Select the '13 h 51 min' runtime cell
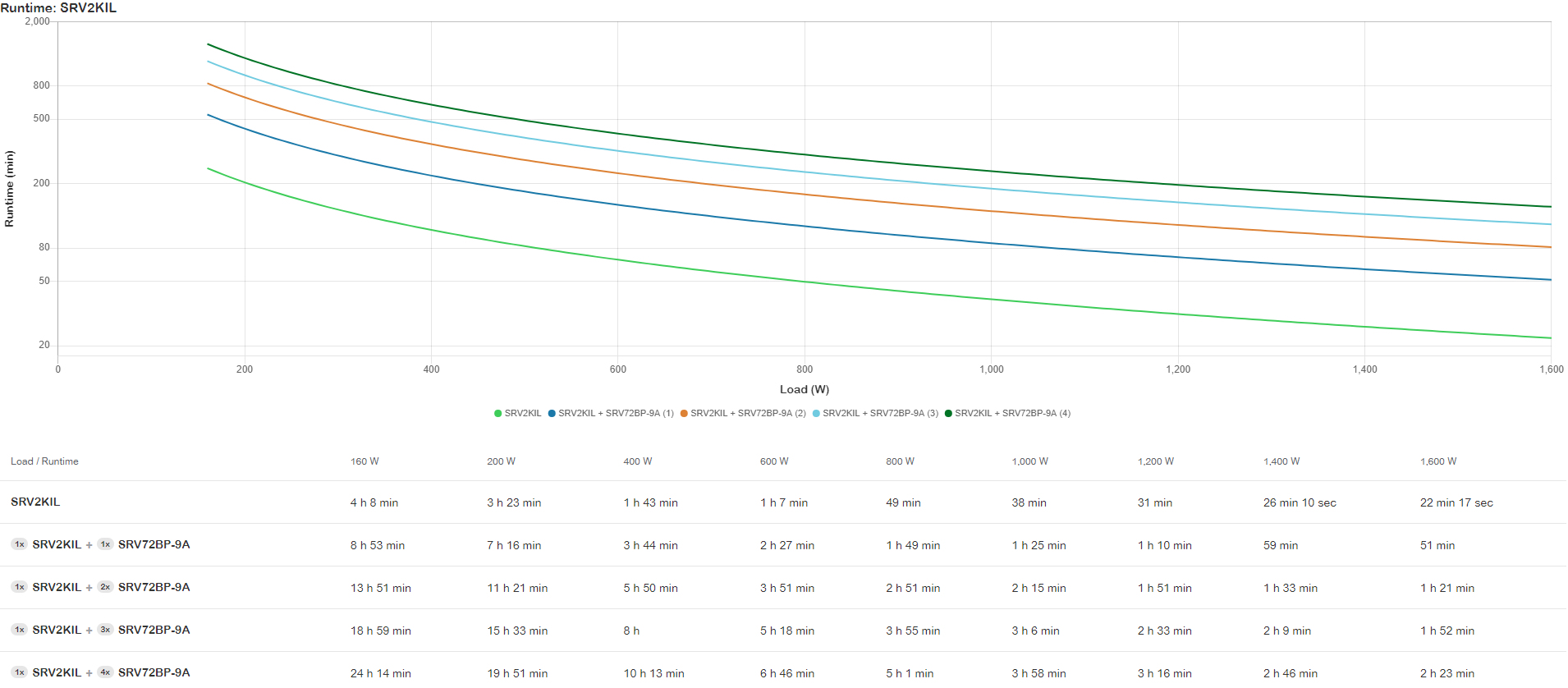Screen dimensions: 1568x688 381,588
